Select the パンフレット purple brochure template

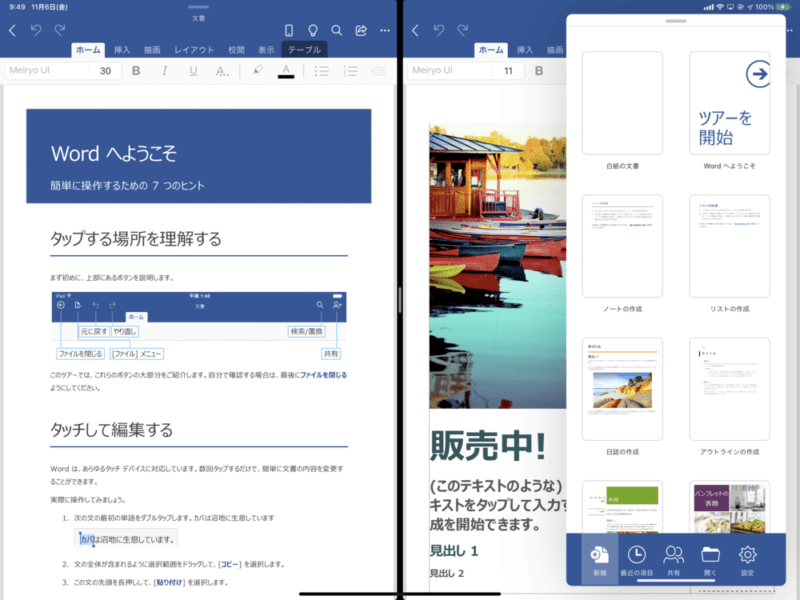pos(730,507)
